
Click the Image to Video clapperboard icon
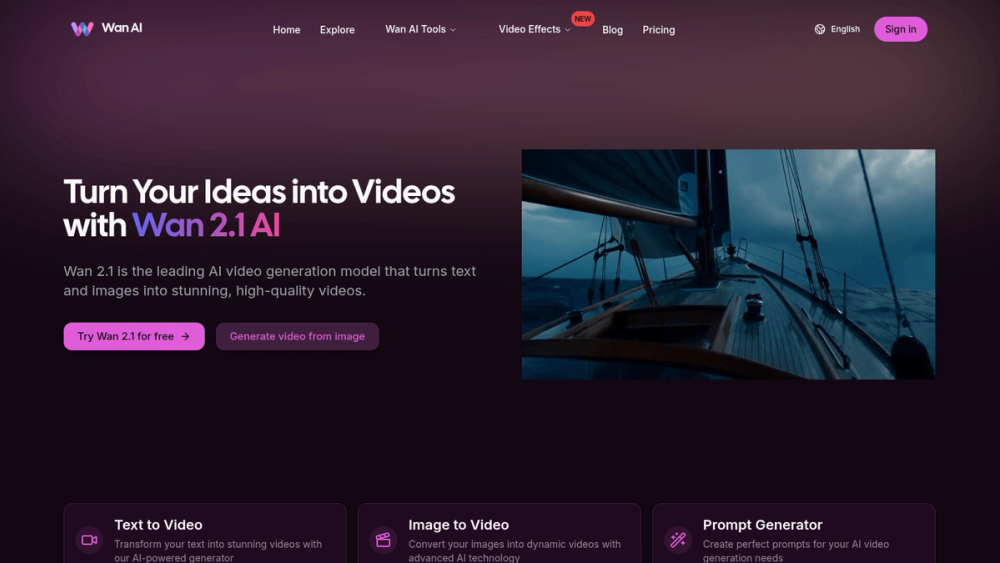point(383,540)
